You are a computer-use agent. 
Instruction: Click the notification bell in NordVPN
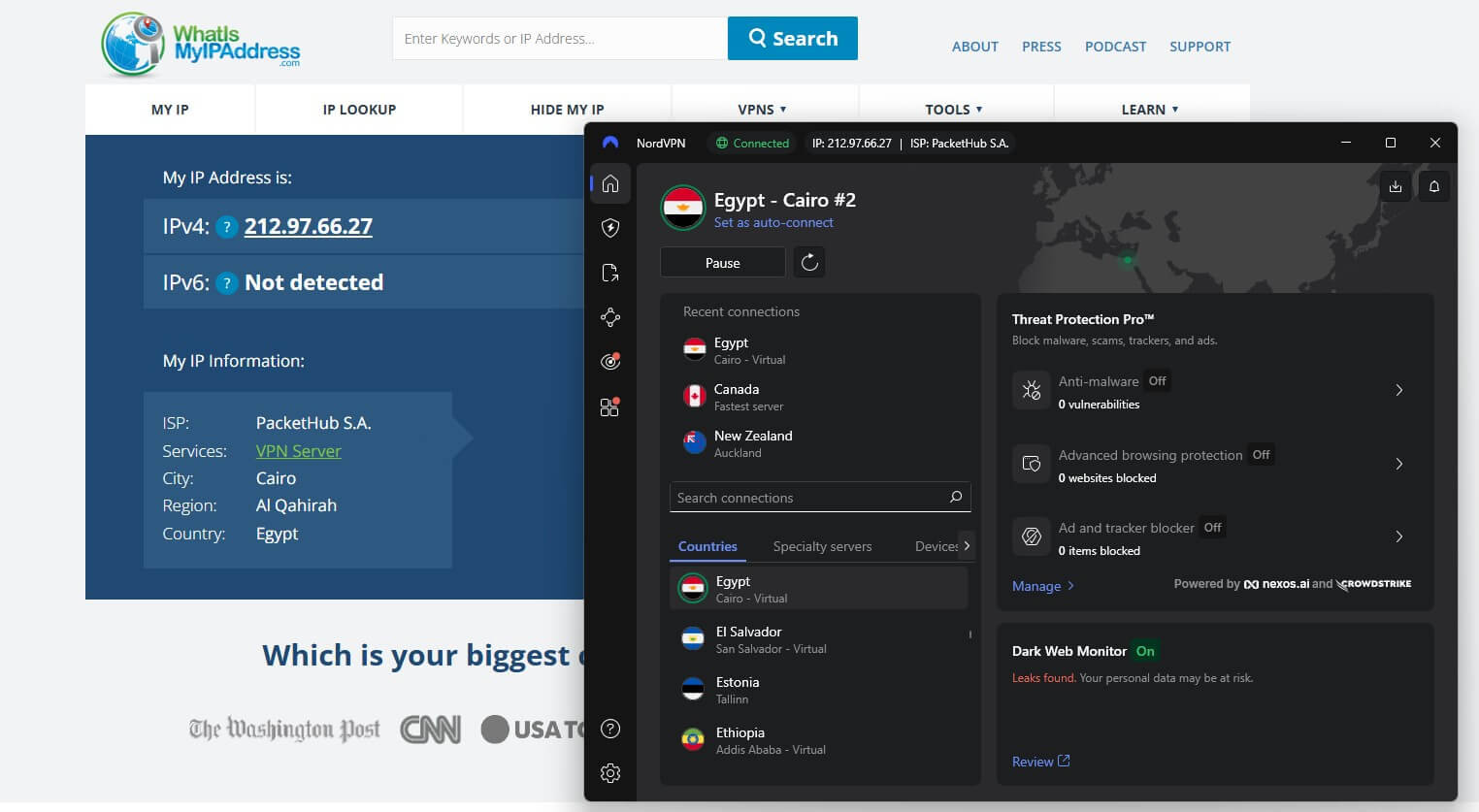[x=1433, y=186]
